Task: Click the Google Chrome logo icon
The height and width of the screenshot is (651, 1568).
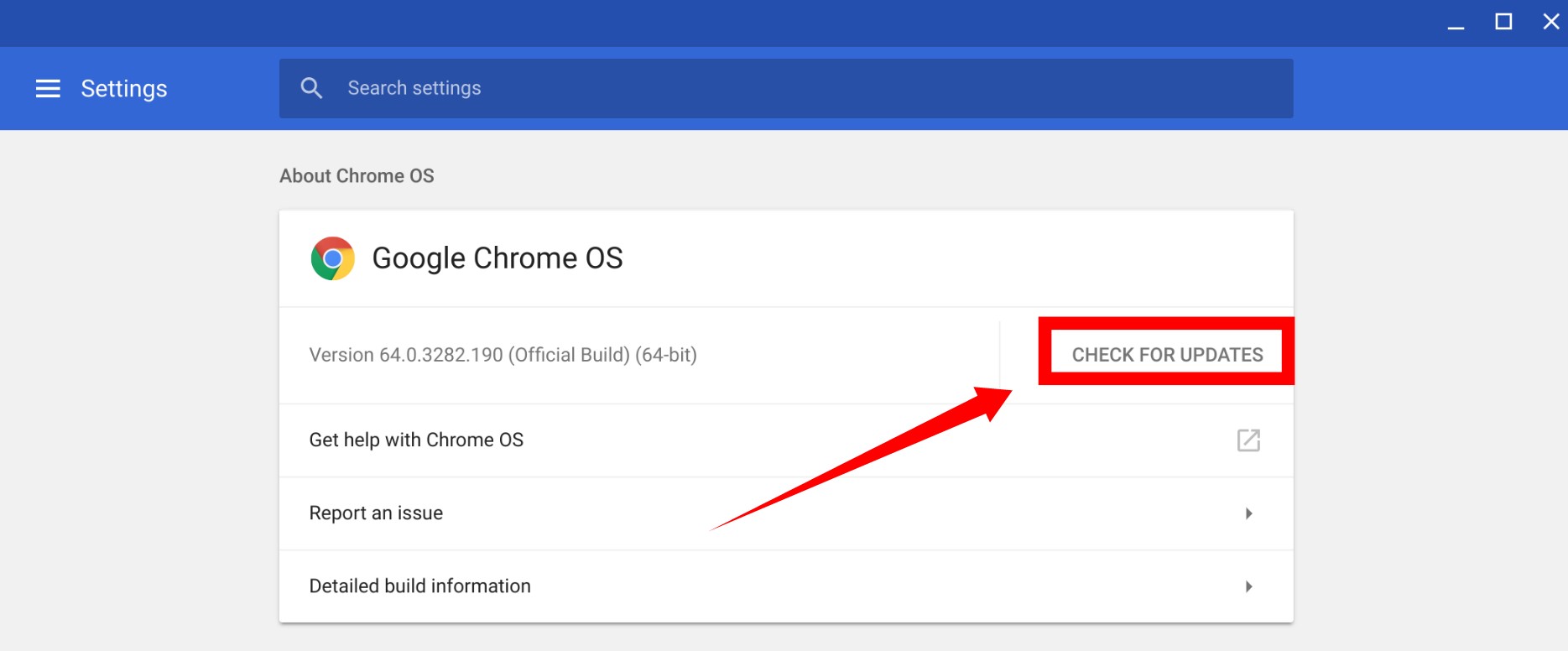Action: [333, 258]
